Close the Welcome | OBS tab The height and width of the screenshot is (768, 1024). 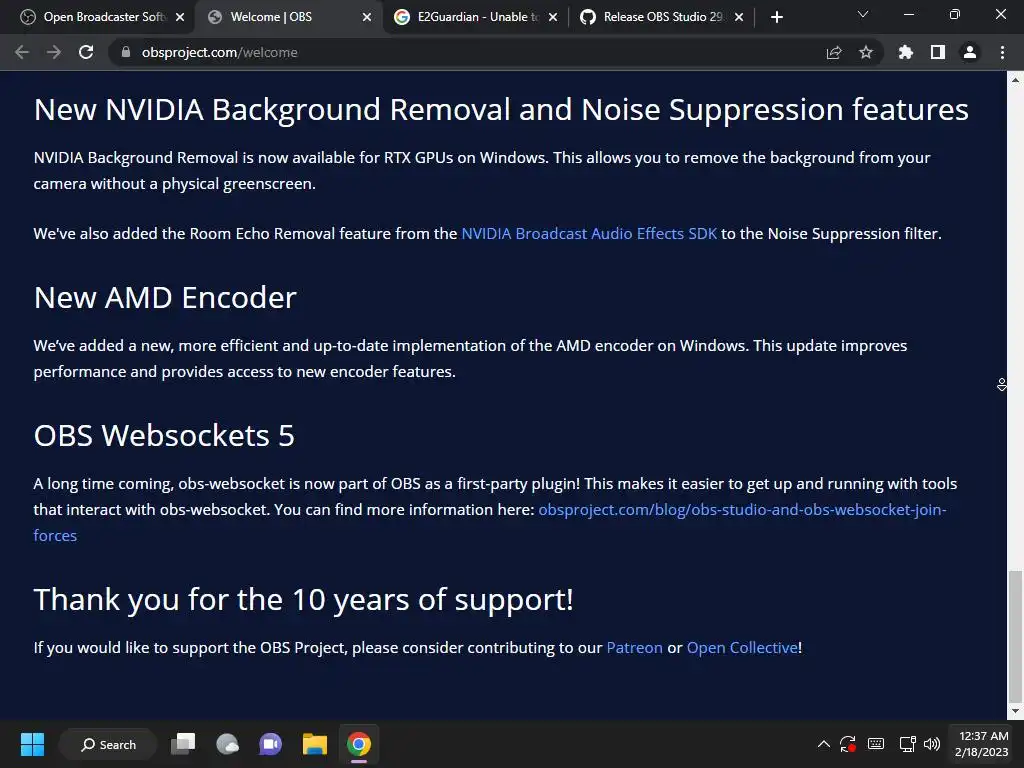click(x=367, y=17)
